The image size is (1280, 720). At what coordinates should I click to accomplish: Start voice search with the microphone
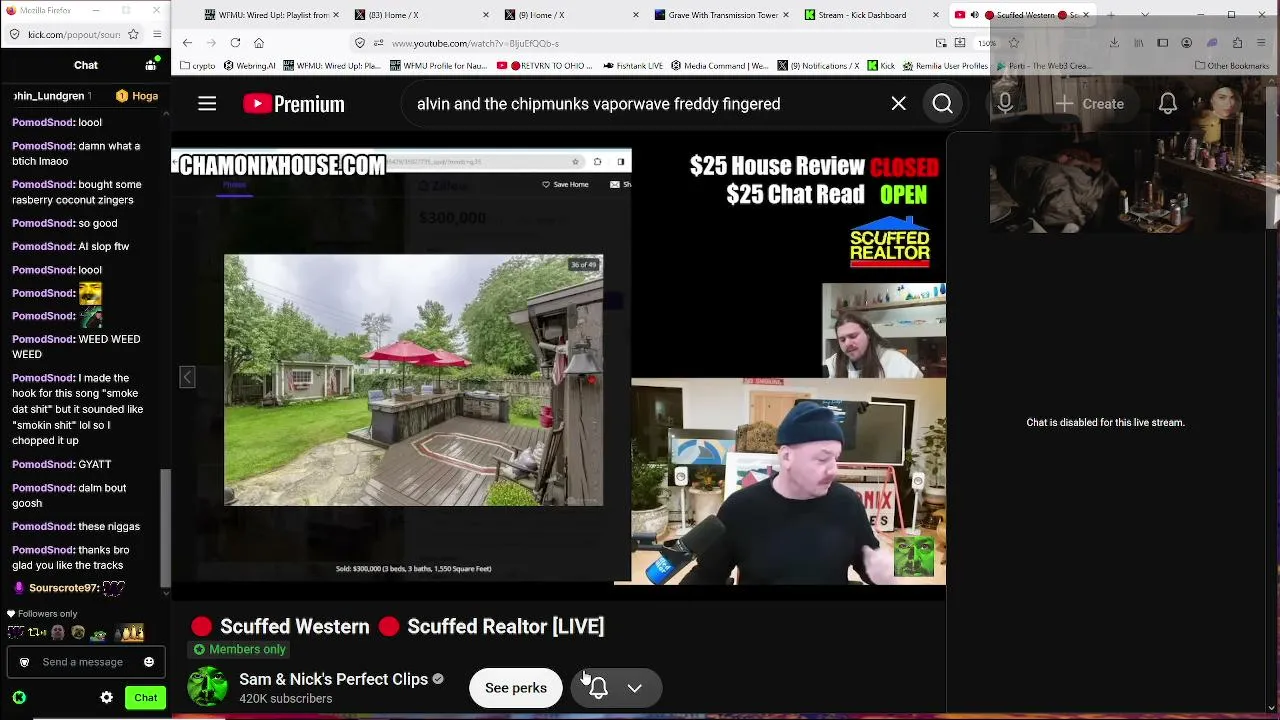(1005, 104)
